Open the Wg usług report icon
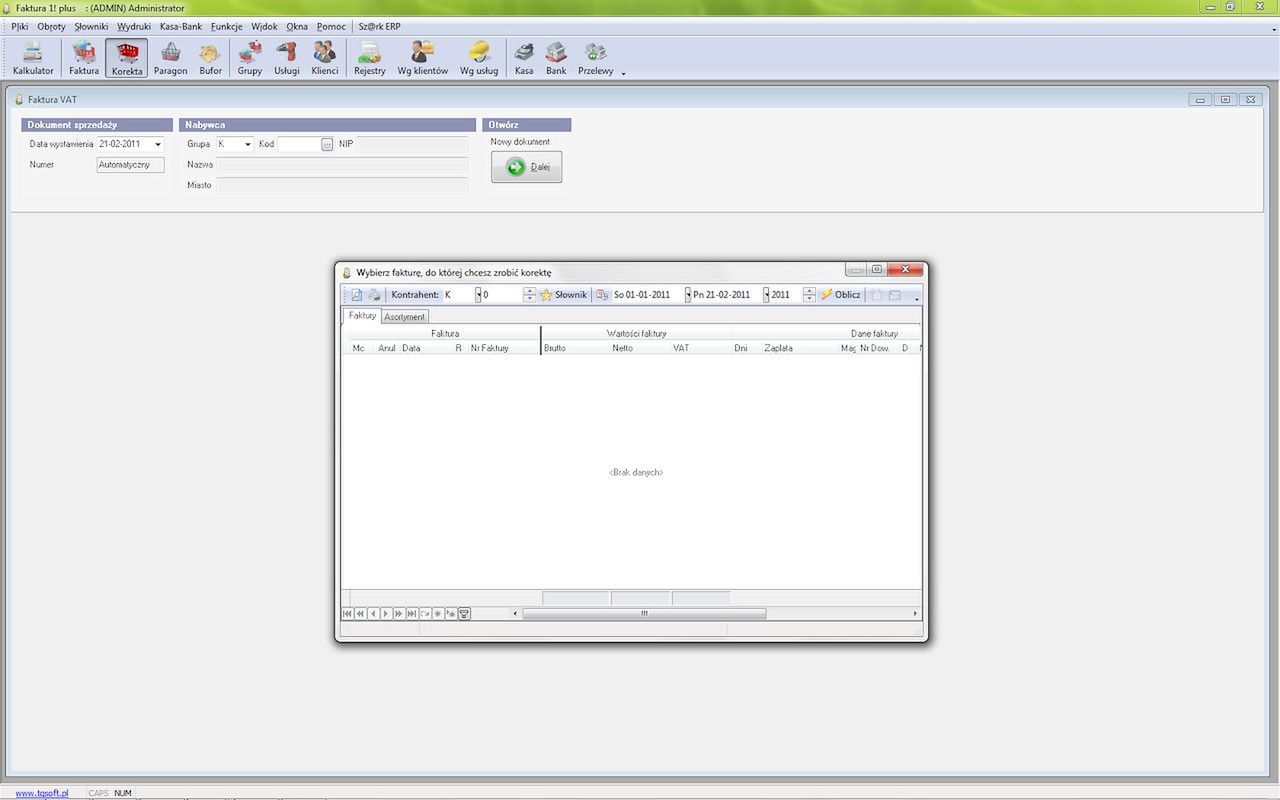The image size is (1280, 800). [x=479, y=59]
